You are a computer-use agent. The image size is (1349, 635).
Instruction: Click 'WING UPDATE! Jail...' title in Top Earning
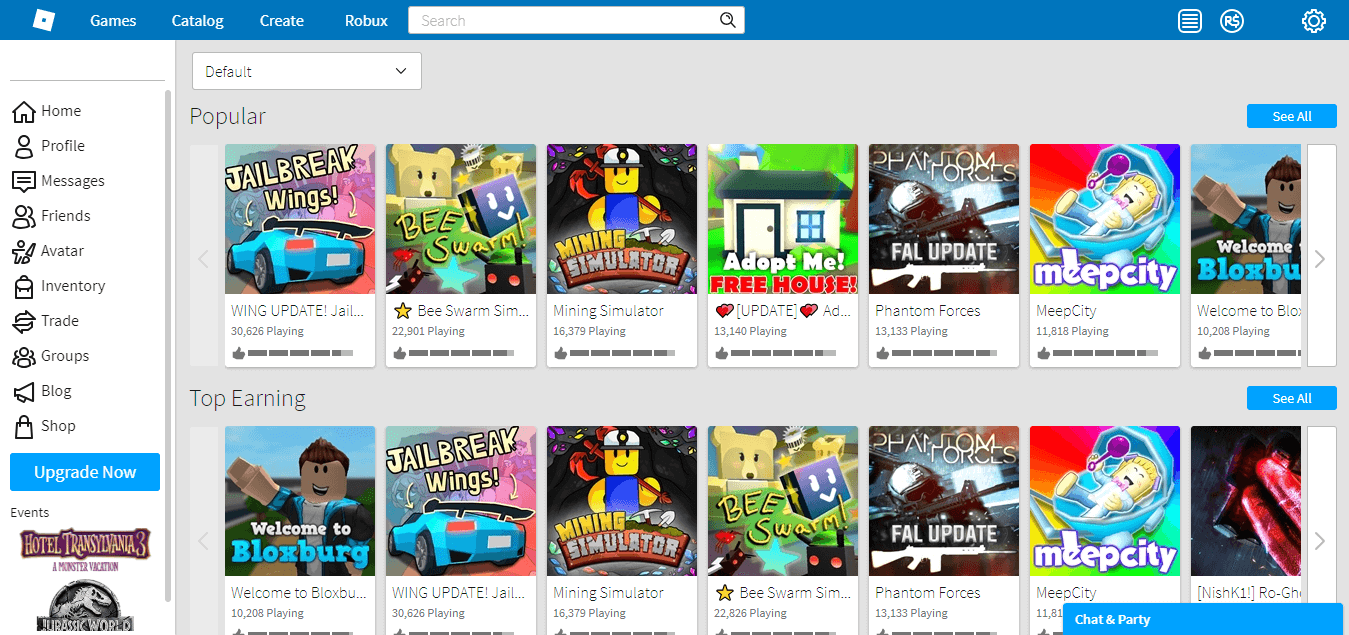(457, 593)
